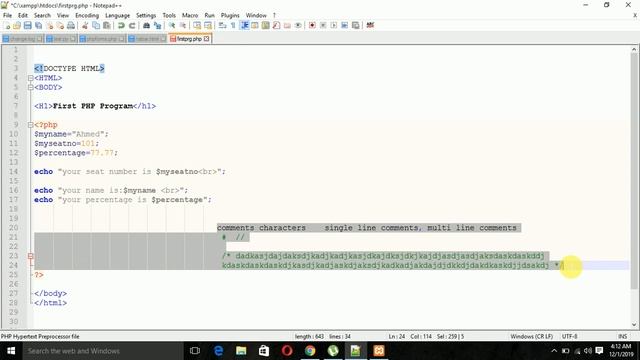Zoom out using the toolbar icon
Image resolution: width=640 pixels, height=360 pixels.
(183, 26)
